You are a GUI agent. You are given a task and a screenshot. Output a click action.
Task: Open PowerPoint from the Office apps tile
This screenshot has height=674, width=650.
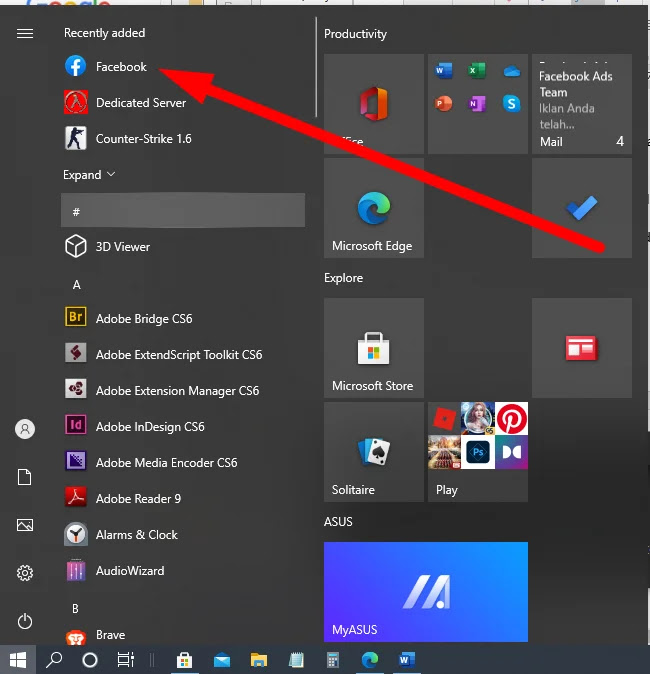[443, 104]
